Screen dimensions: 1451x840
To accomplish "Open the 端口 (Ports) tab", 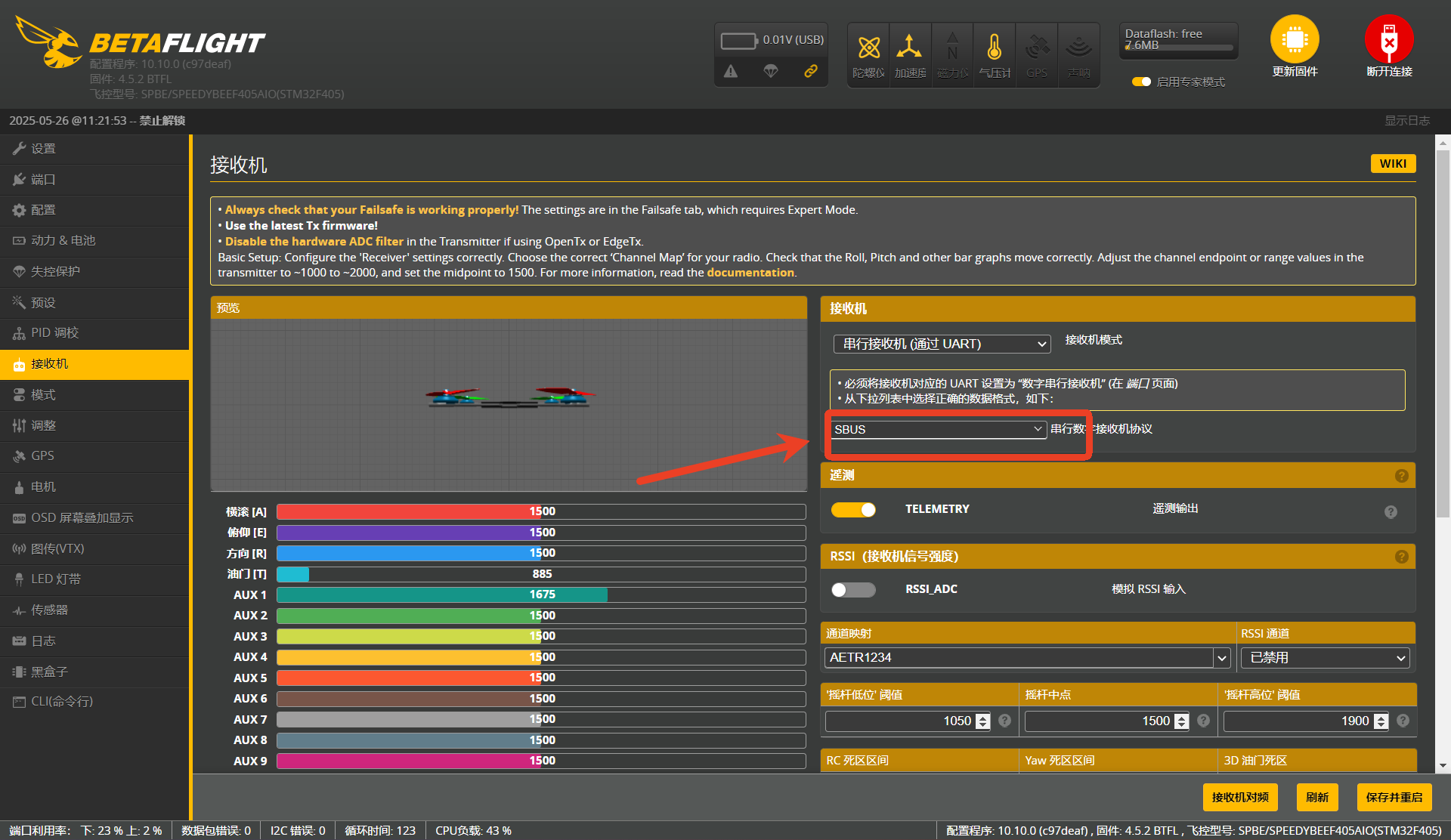I will (x=94, y=180).
